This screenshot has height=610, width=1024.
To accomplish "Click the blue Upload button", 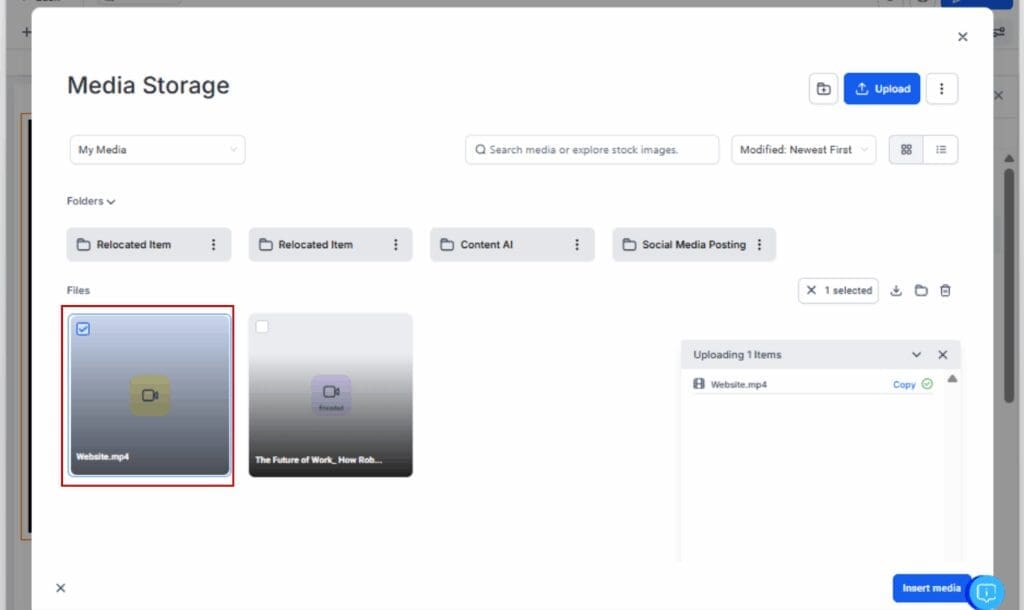I will click(x=881, y=89).
